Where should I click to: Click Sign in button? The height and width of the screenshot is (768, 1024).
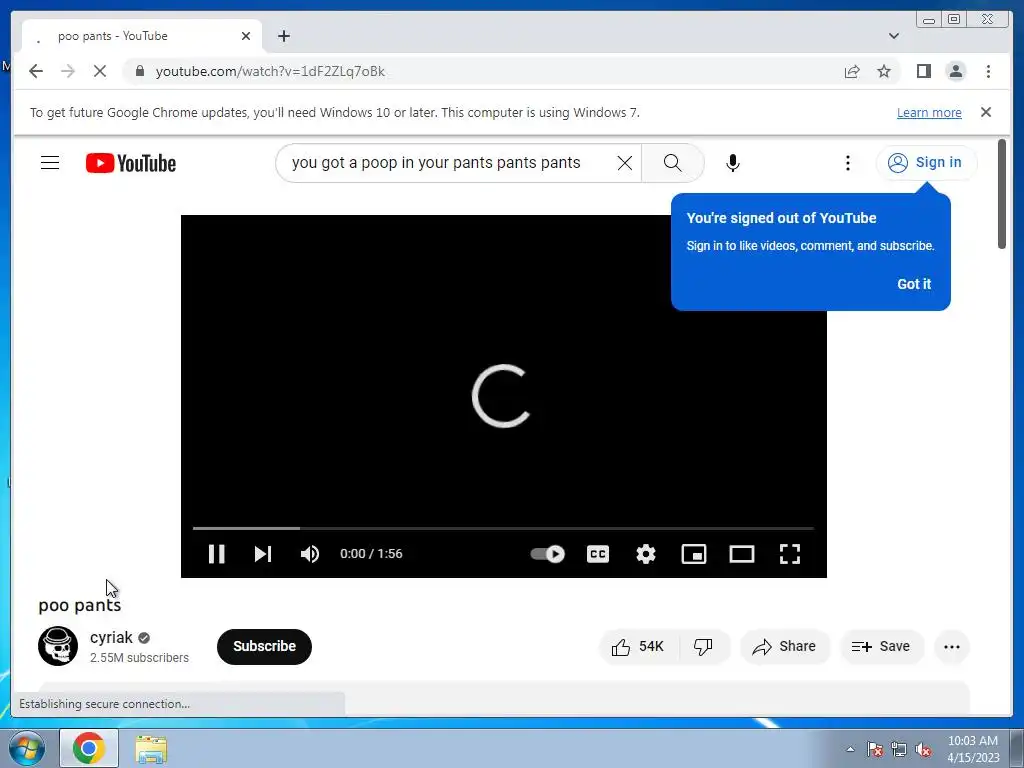pyautogui.click(x=926, y=163)
